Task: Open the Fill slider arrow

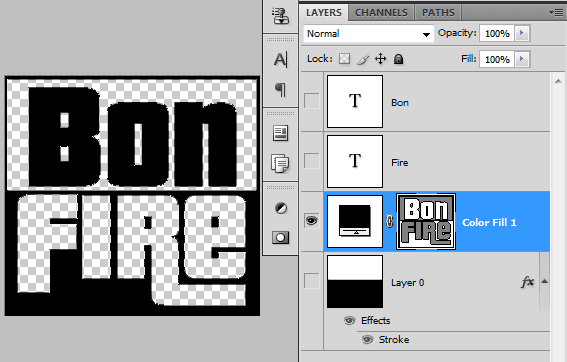Action: pyautogui.click(x=521, y=59)
